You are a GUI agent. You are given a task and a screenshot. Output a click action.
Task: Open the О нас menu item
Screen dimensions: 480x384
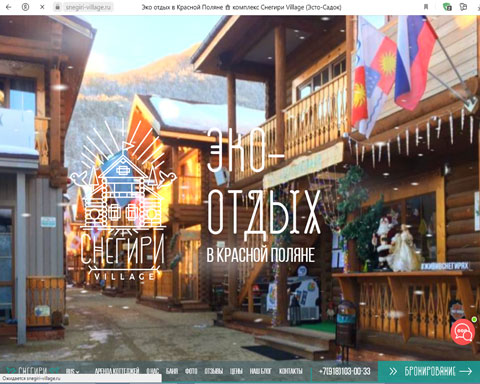152,371
